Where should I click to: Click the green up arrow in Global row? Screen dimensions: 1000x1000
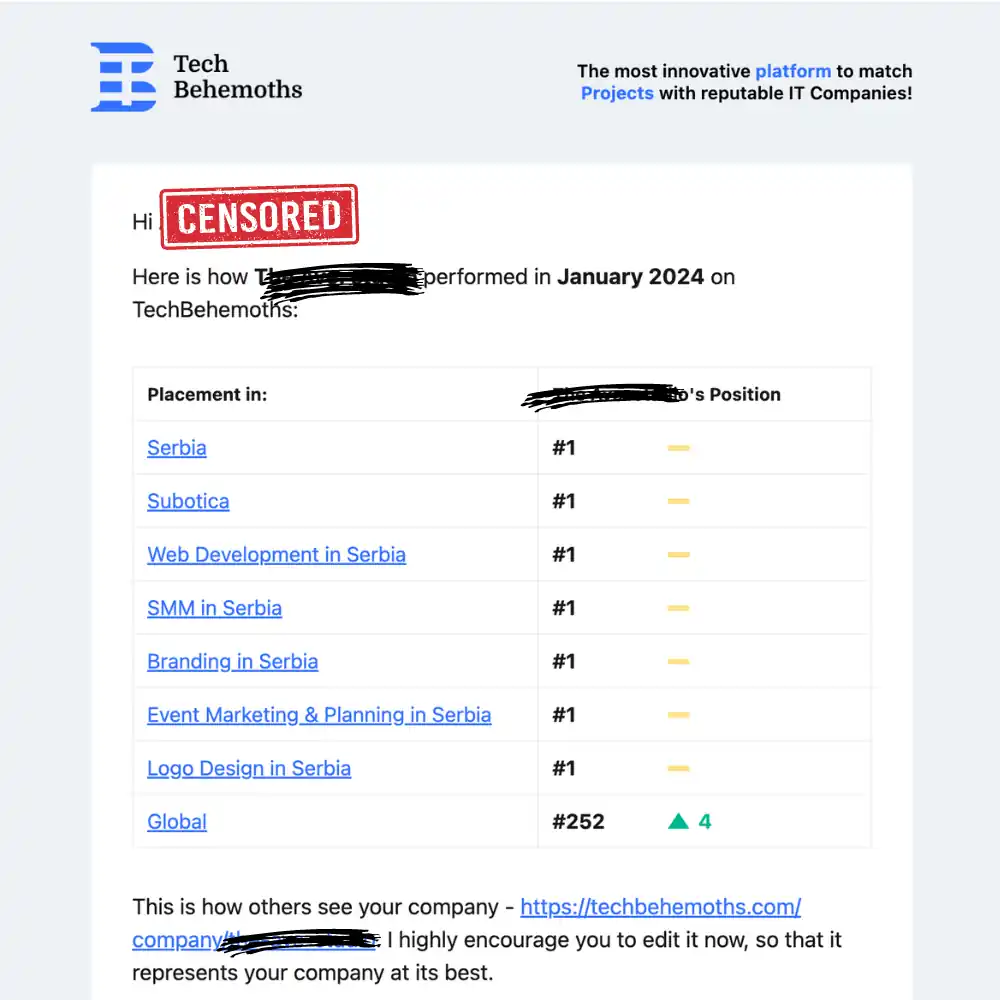679,822
